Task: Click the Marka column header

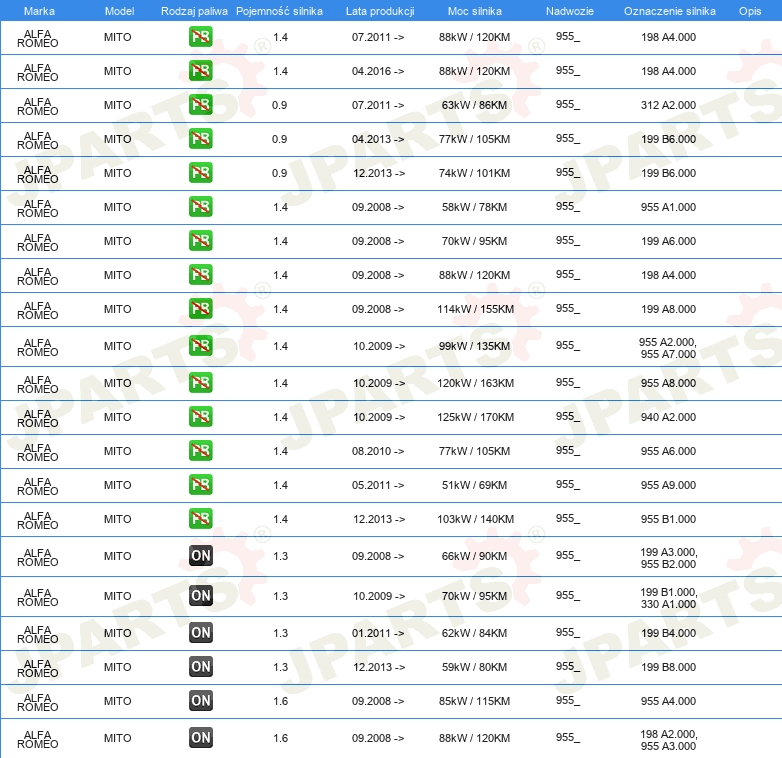Action: (x=39, y=11)
